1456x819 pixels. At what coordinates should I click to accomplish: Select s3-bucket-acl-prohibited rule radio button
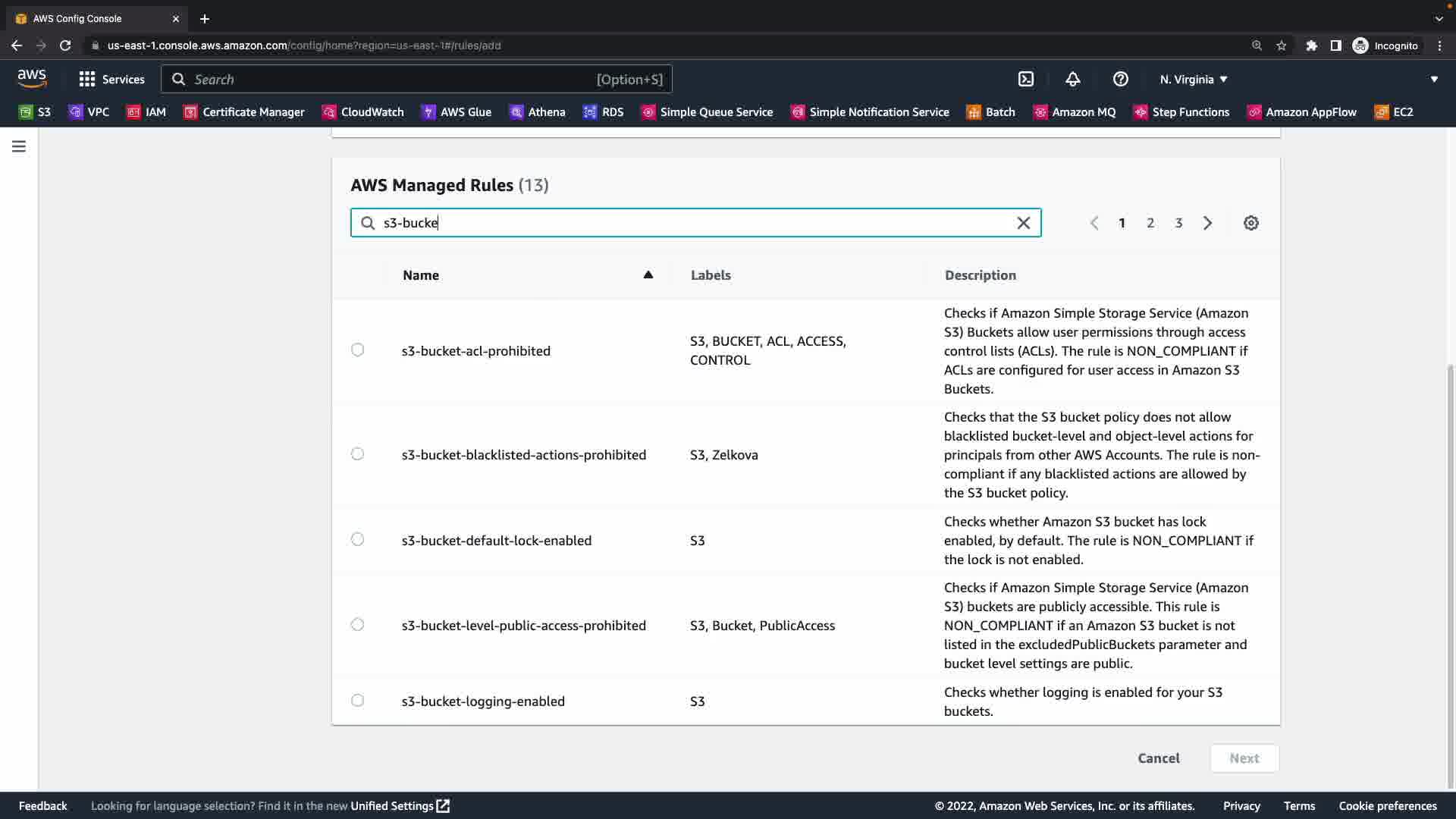point(357,350)
